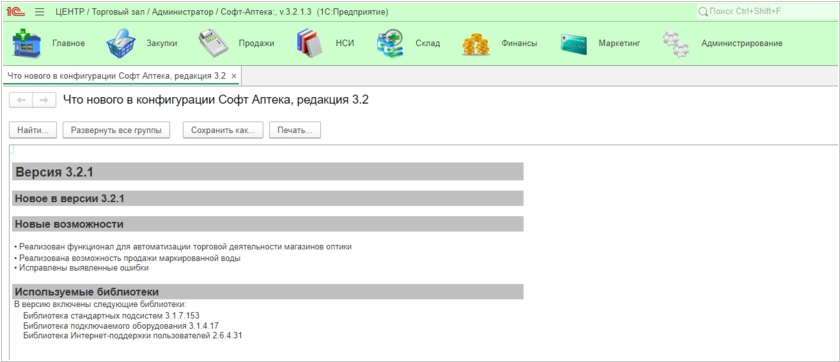Image resolution: width=840 pixels, height=362 pixels.
Task: Collapse the Используемые библиотеки group
Action: [267, 292]
